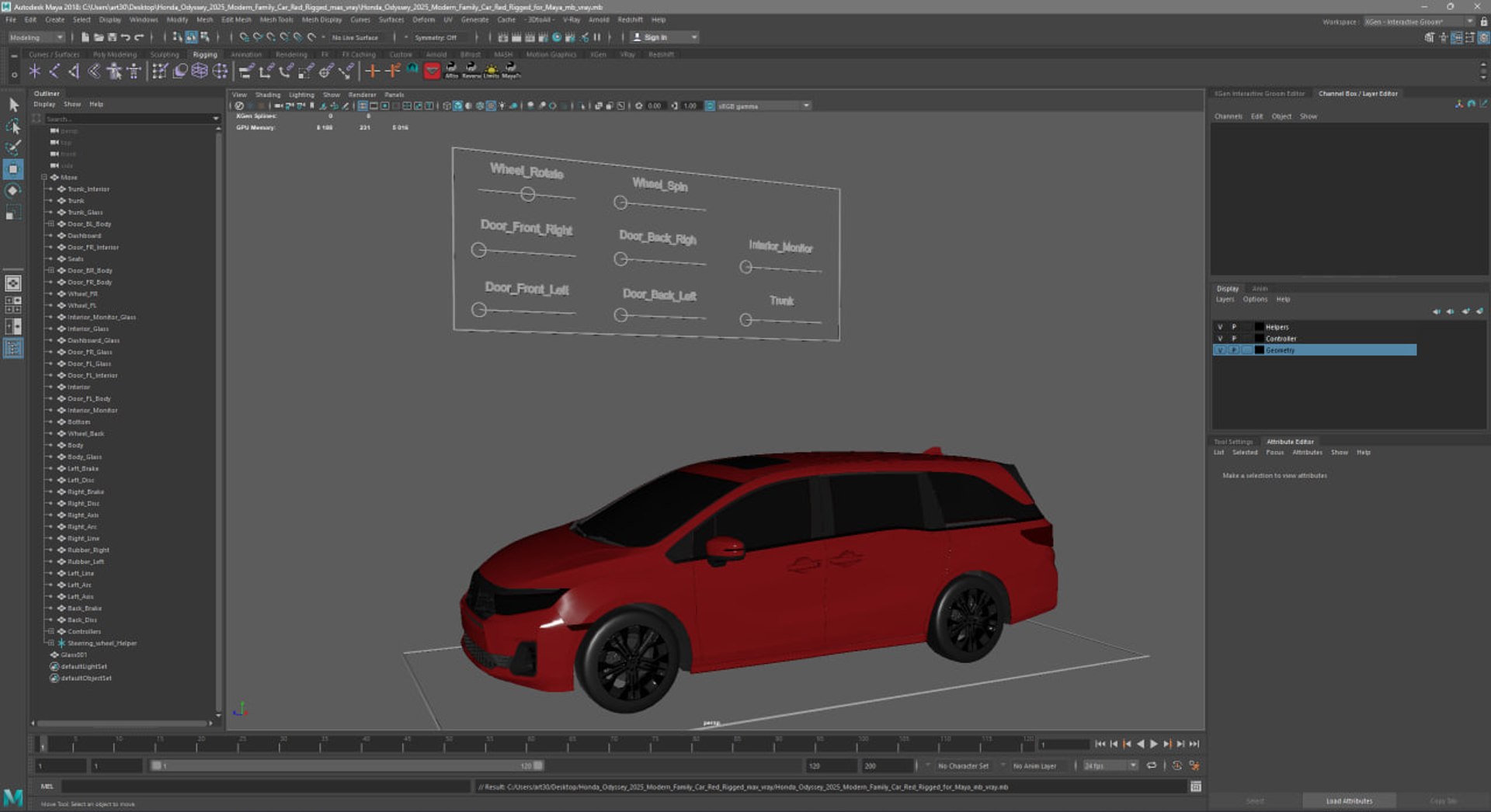Open the outliner search filter dropdown
The height and width of the screenshot is (812, 1491).
tap(215, 119)
